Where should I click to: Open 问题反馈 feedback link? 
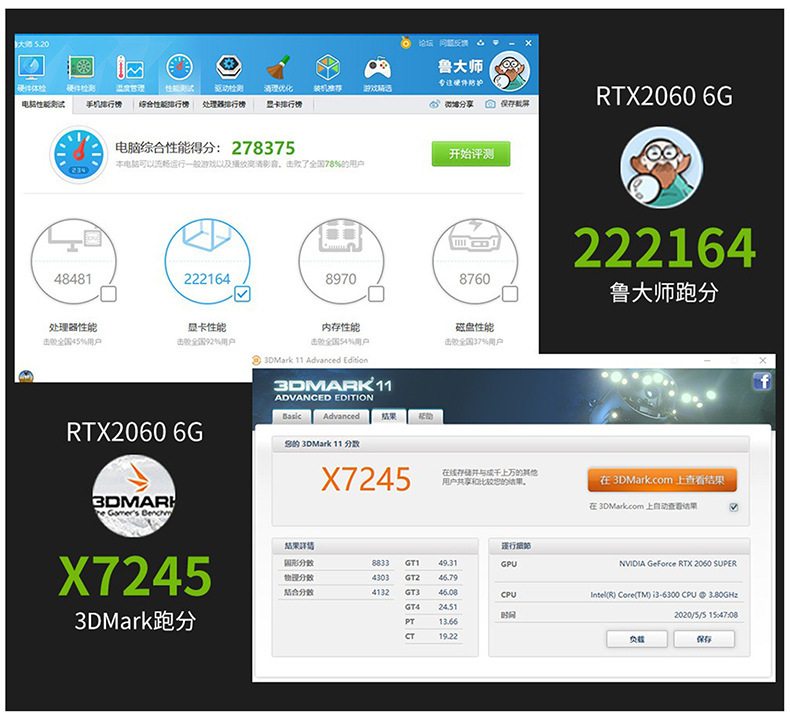pos(453,43)
